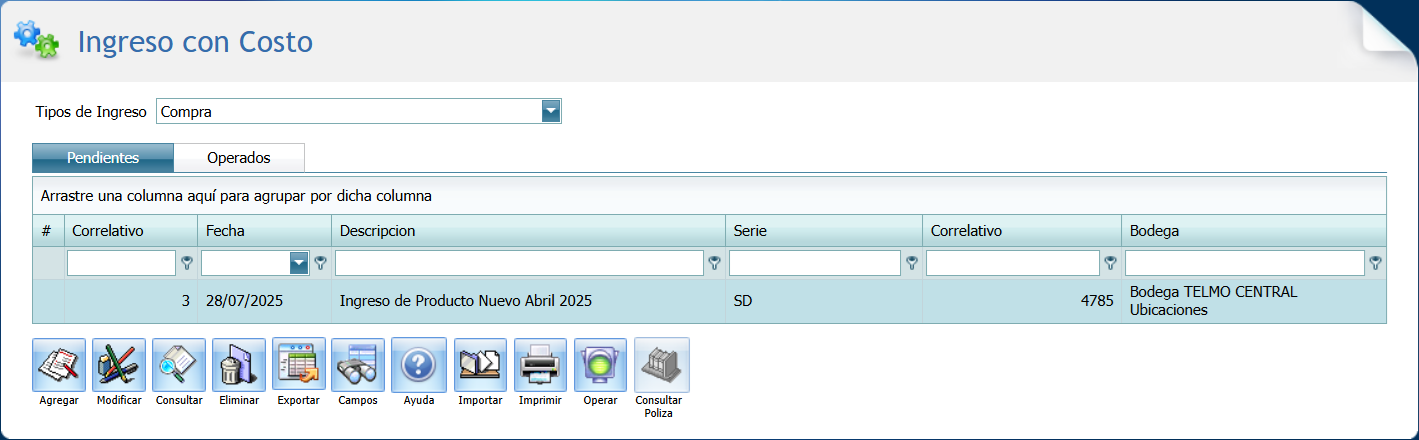This screenshot has height=440, width=1419.
Task: Open filter options for Descripcion column
Action: coord(714,263)
